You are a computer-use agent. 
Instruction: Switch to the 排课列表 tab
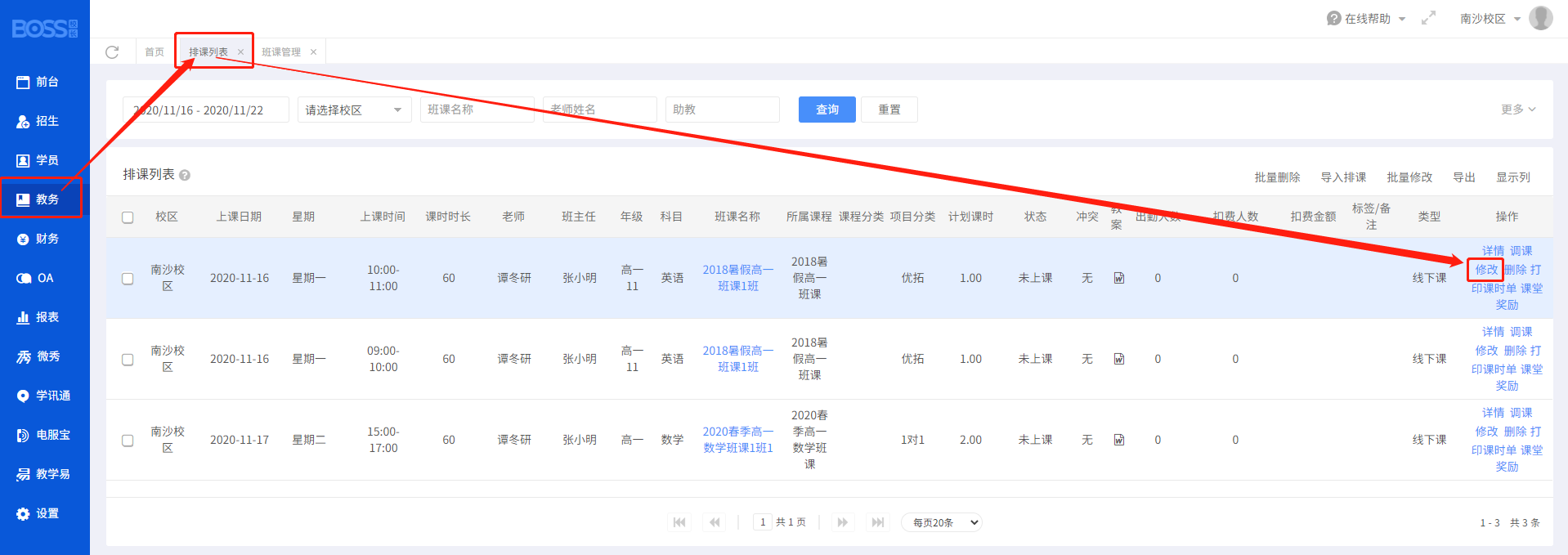(208, 51)
